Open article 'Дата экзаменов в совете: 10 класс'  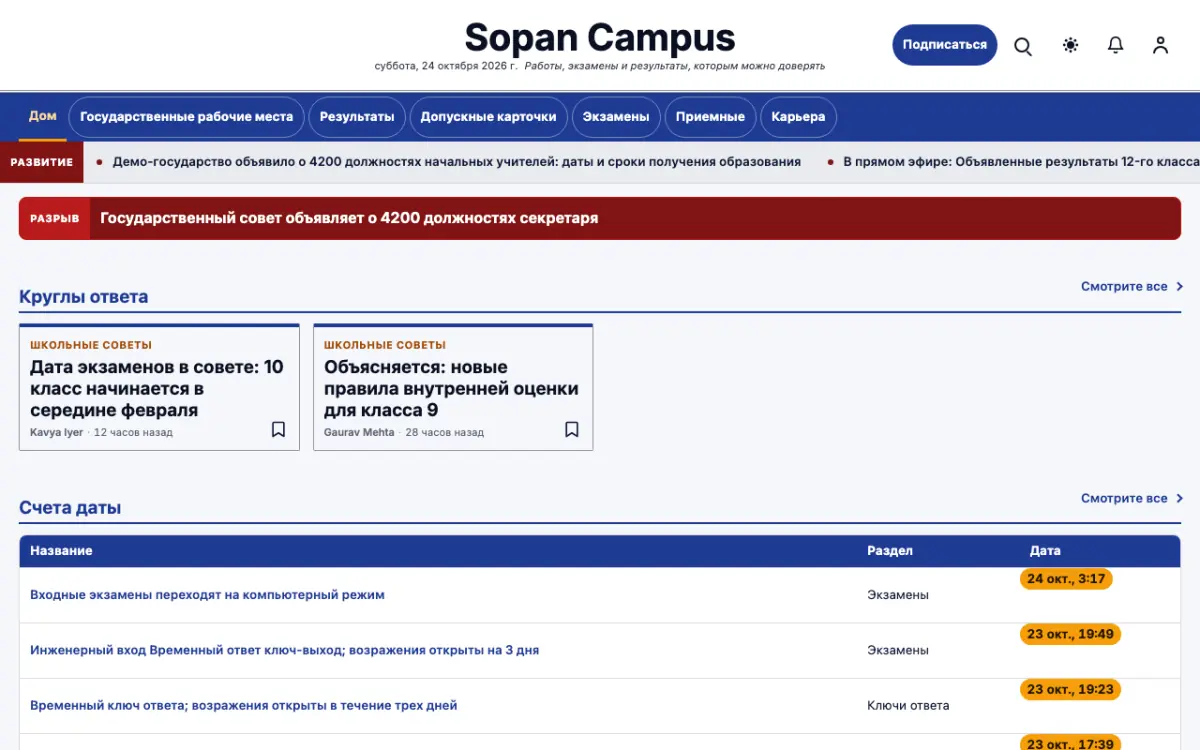(x=157, y=388)
